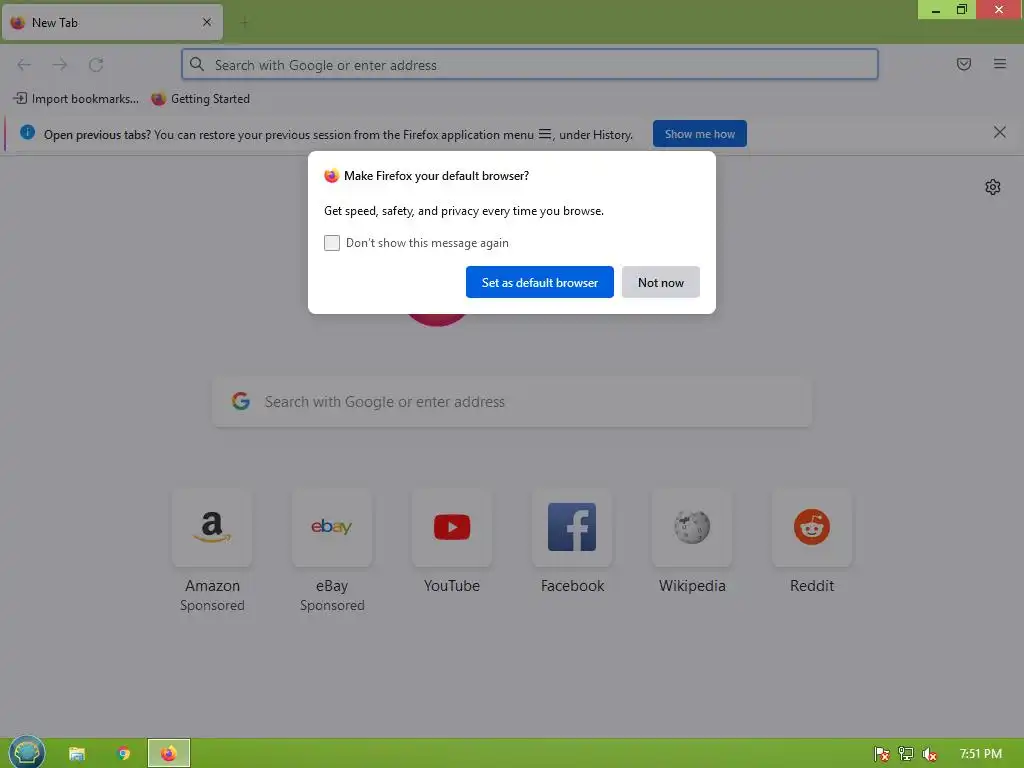Minimize the Firefox window
The width and height of the screenshot is (1024, 768).
[935, 10]
